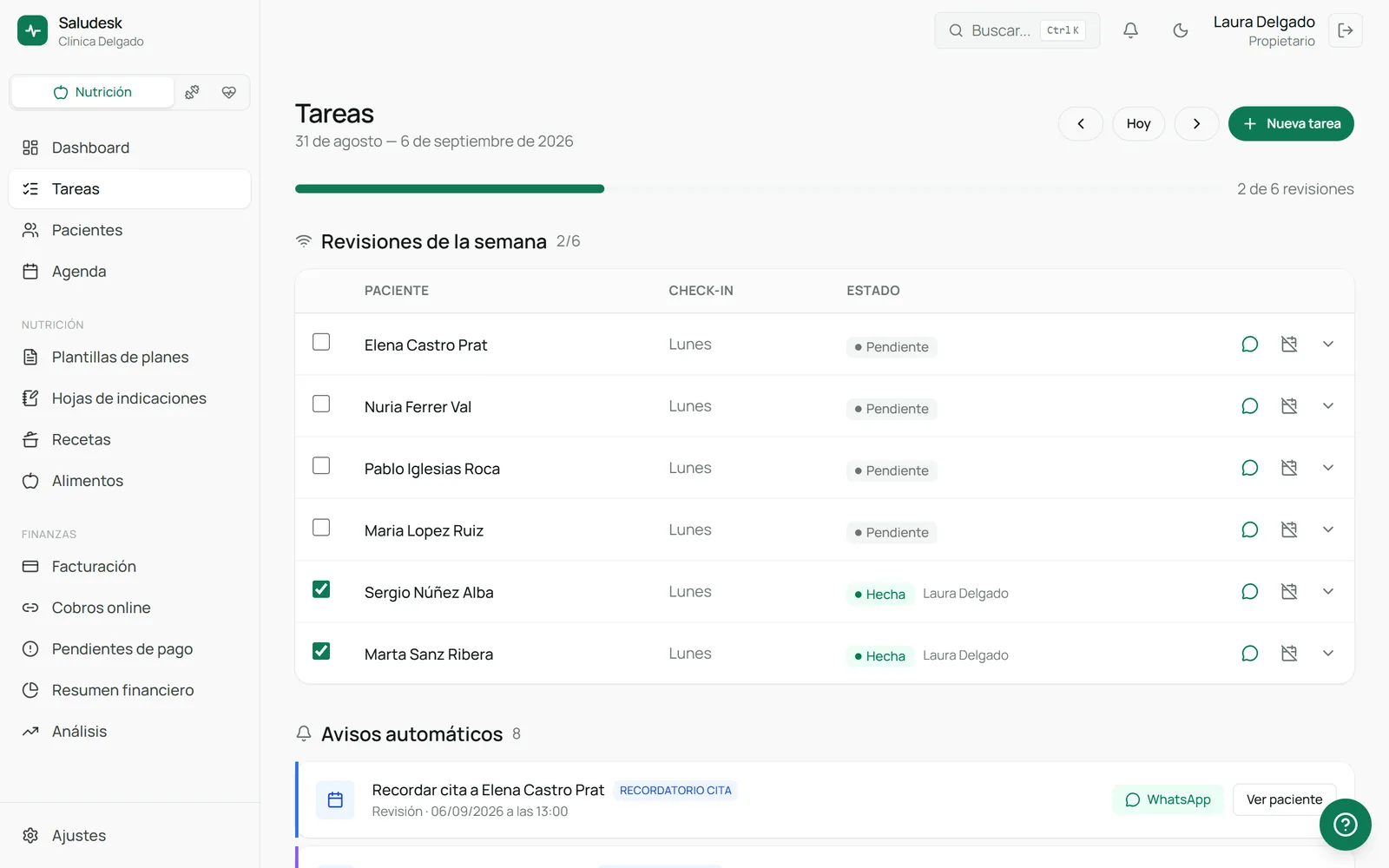Expand the Nuria Ferrer Val row chevron
This screenshot has height=868, width=1389.
pyautogui.click(x=1328, y=406)
